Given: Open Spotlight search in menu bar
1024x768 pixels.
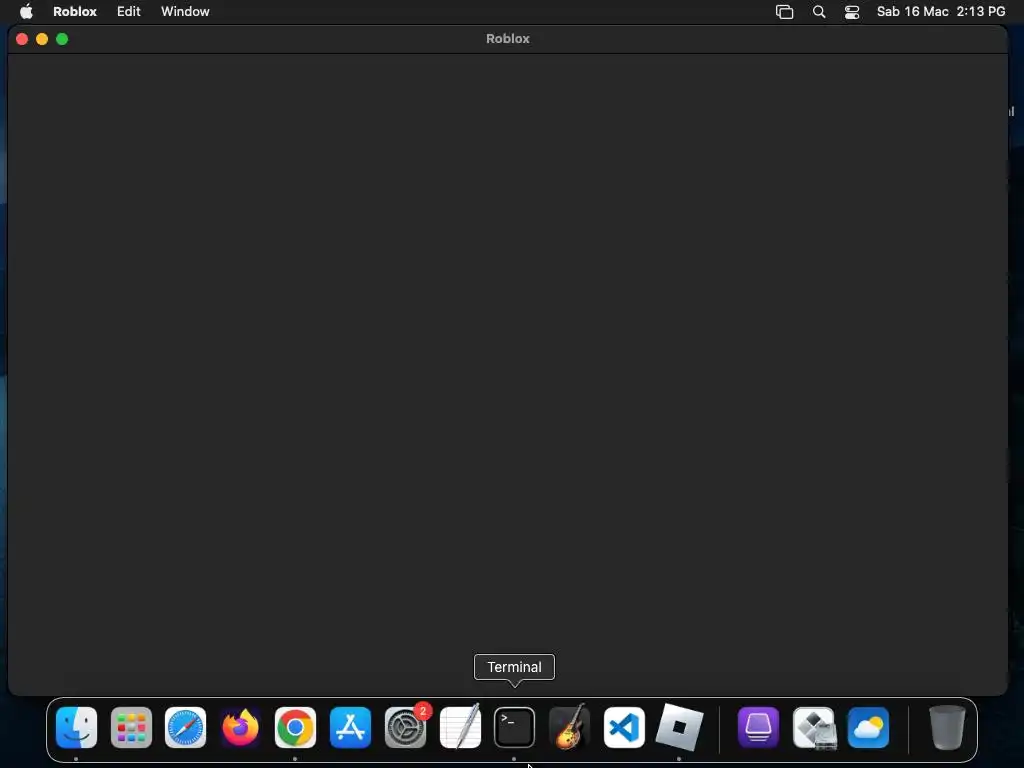Looking at the screenshot, I should (x=819, y=12).
